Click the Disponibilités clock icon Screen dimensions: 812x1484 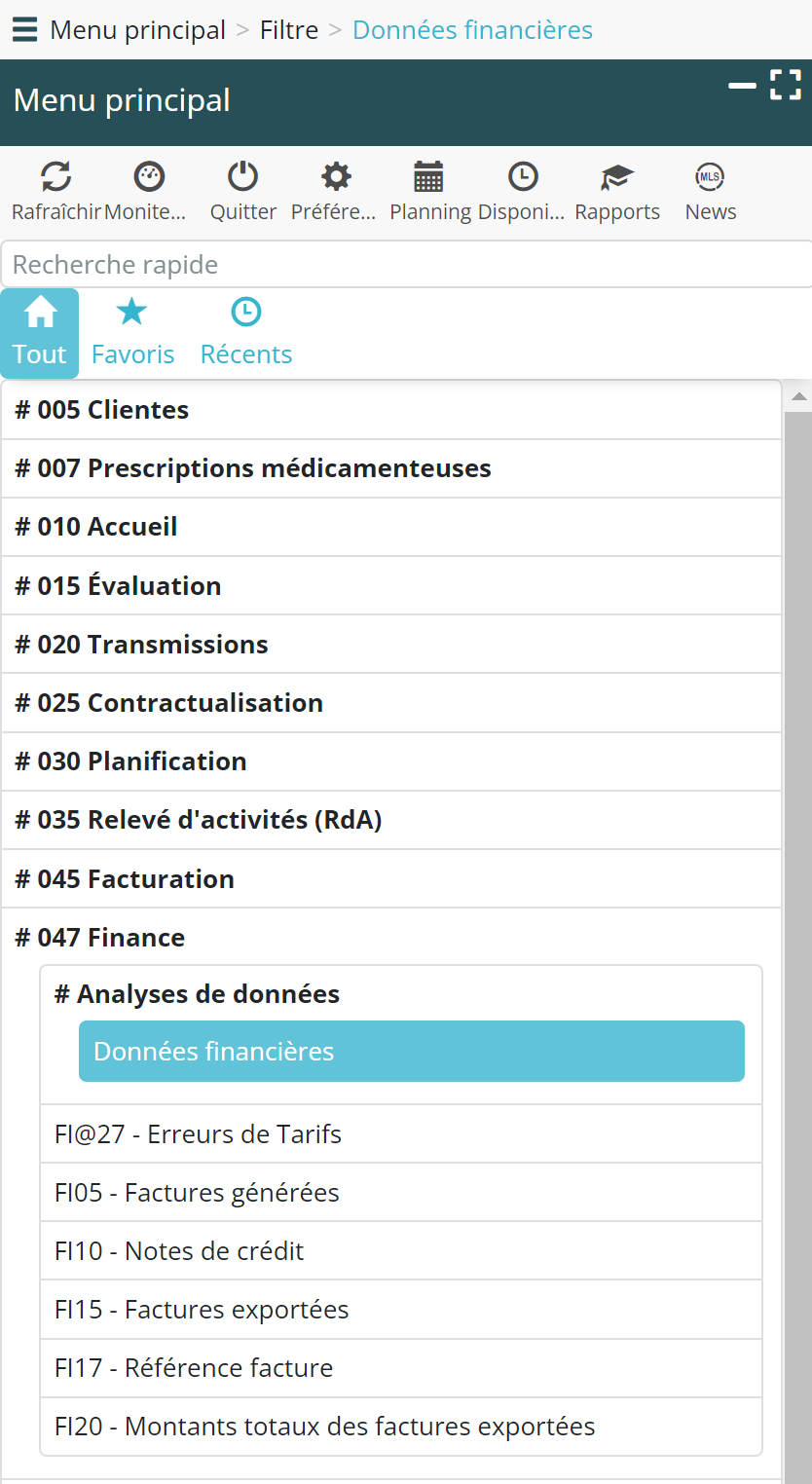523,177
